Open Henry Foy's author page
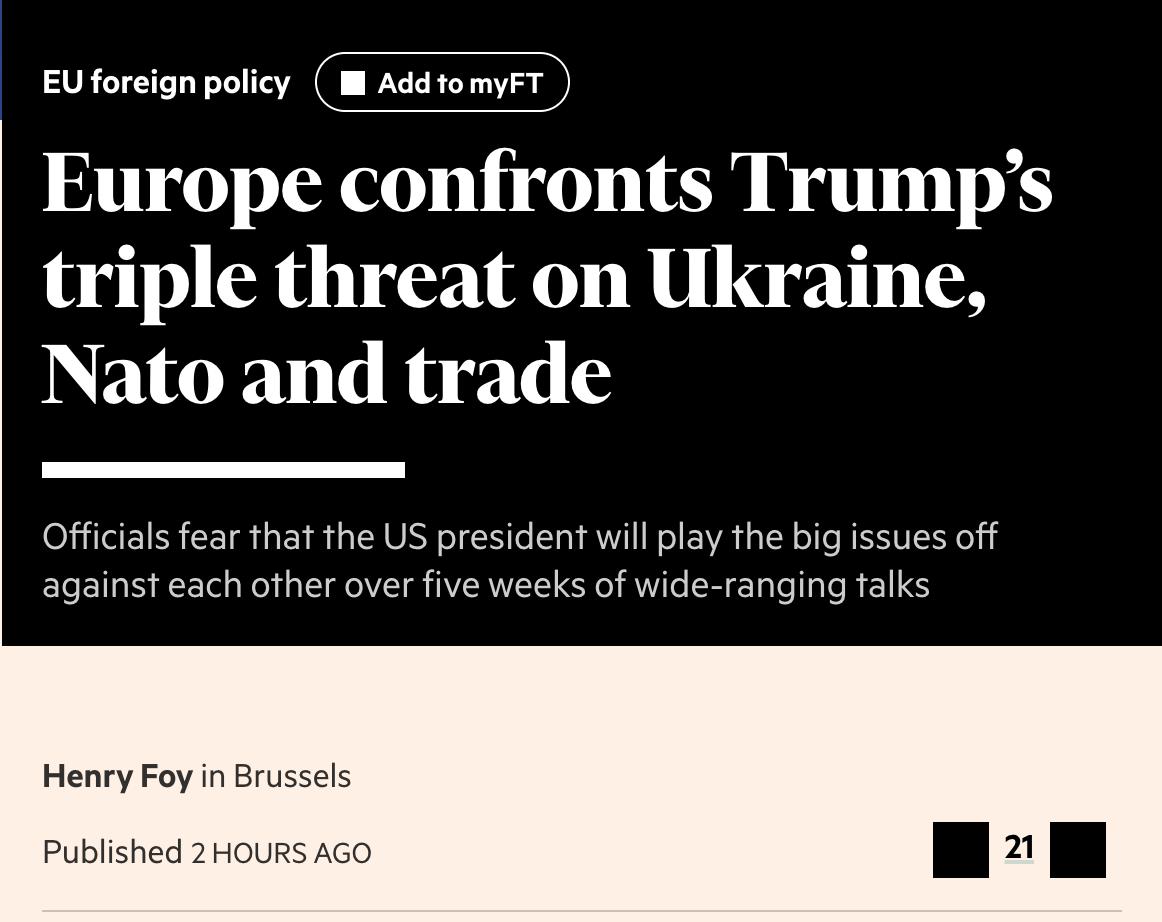The height and width of the screenshot is (922, 1162). [x=117, y=776]
